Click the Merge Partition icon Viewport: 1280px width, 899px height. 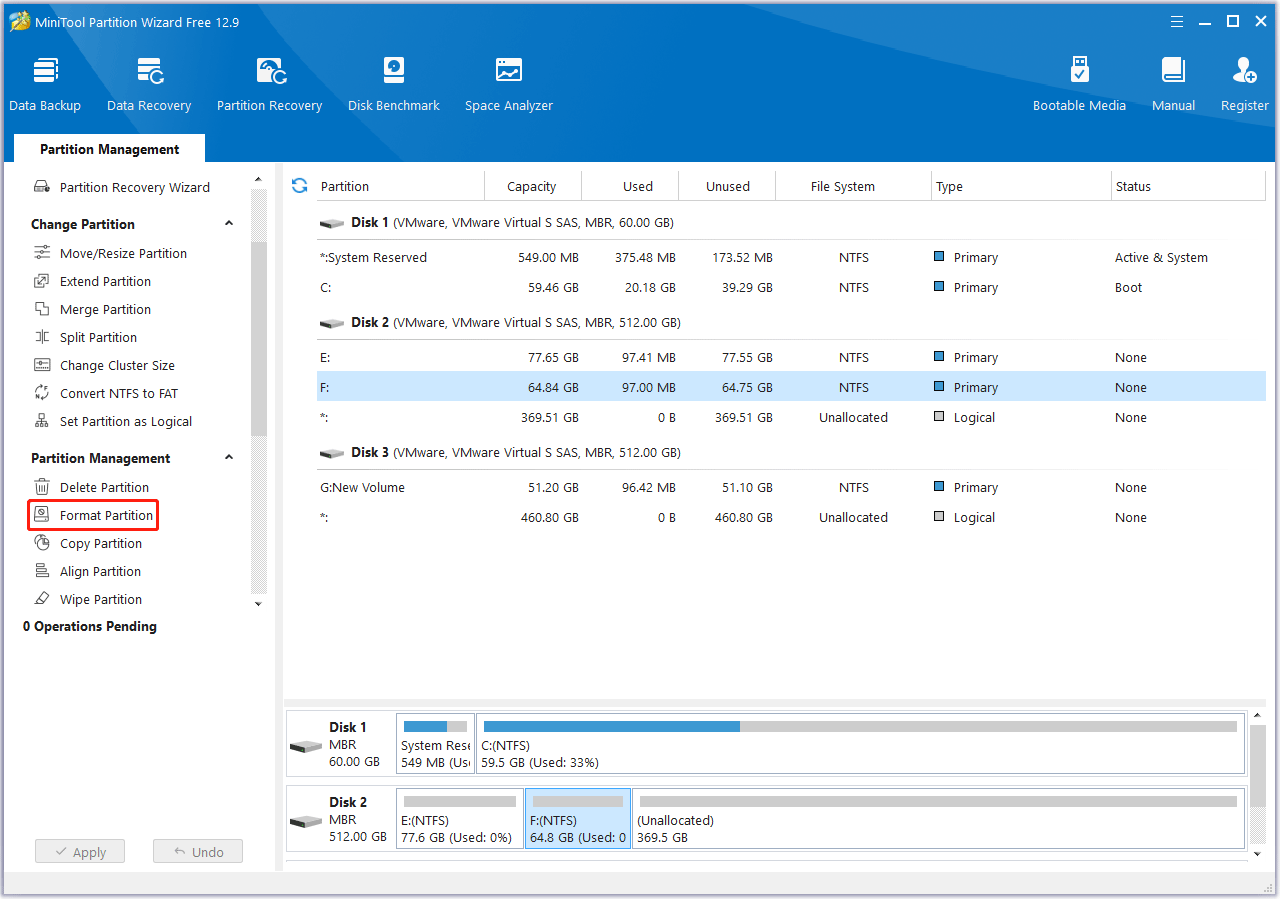click(x=42, y=309)
